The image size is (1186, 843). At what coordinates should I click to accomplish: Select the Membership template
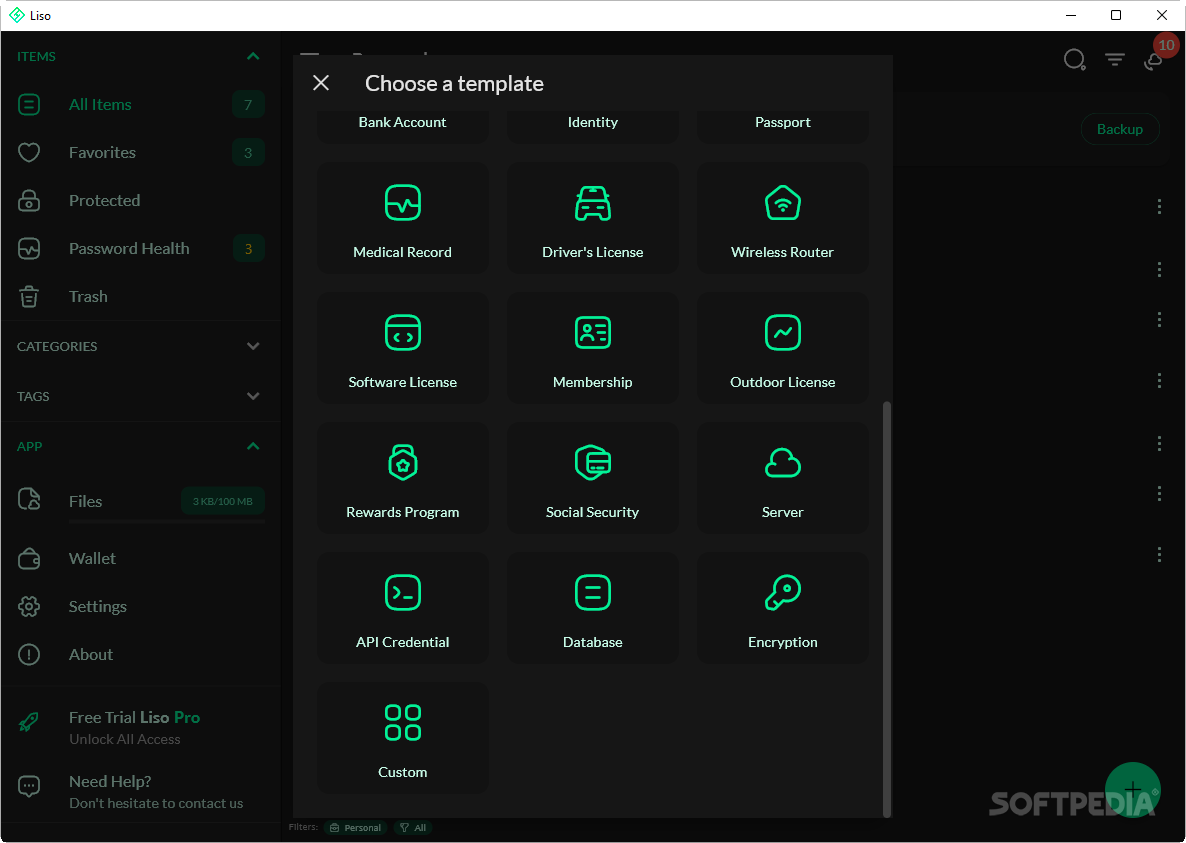pos(592,349)
